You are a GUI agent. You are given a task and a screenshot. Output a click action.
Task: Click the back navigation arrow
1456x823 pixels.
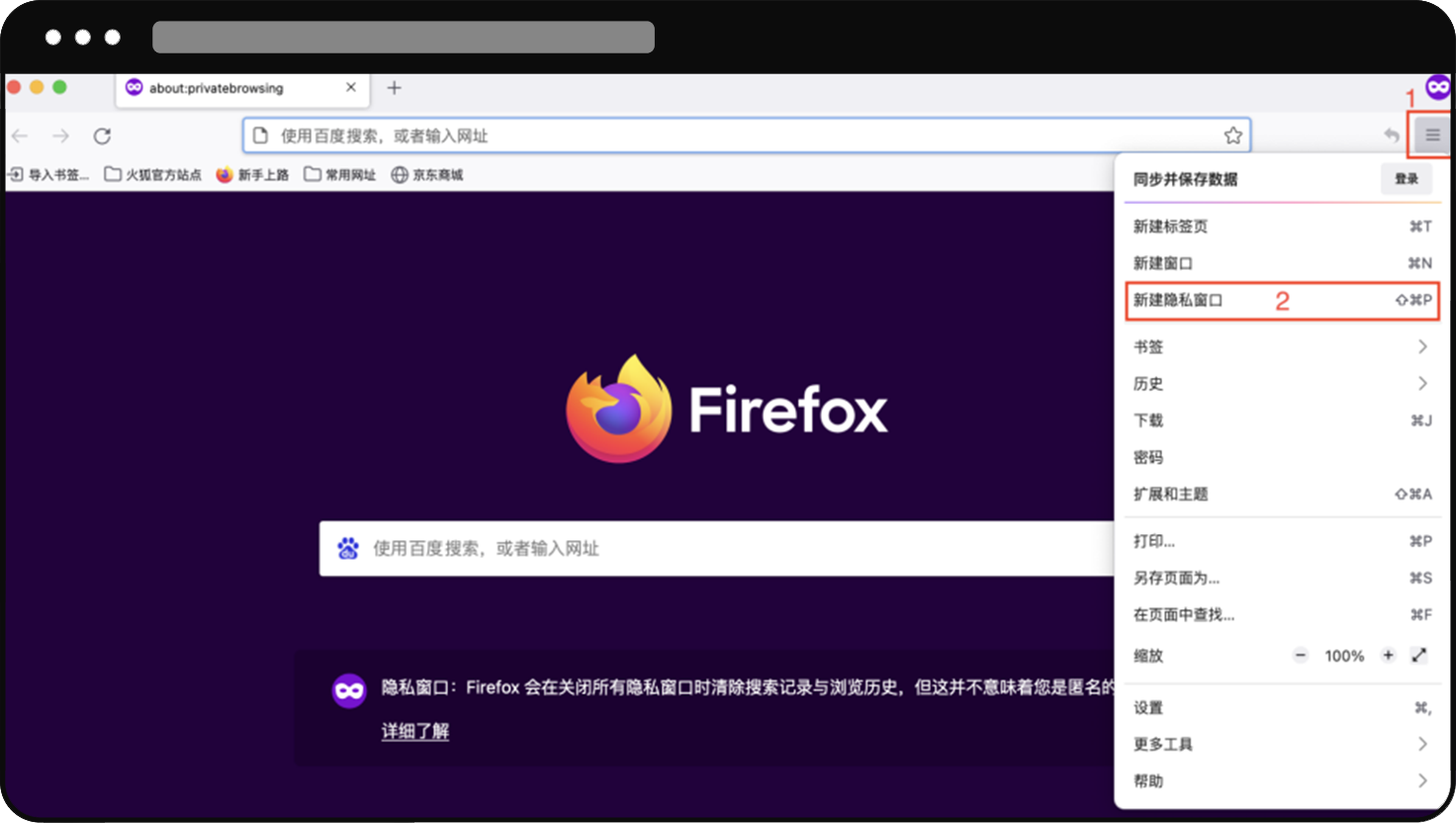19,136
